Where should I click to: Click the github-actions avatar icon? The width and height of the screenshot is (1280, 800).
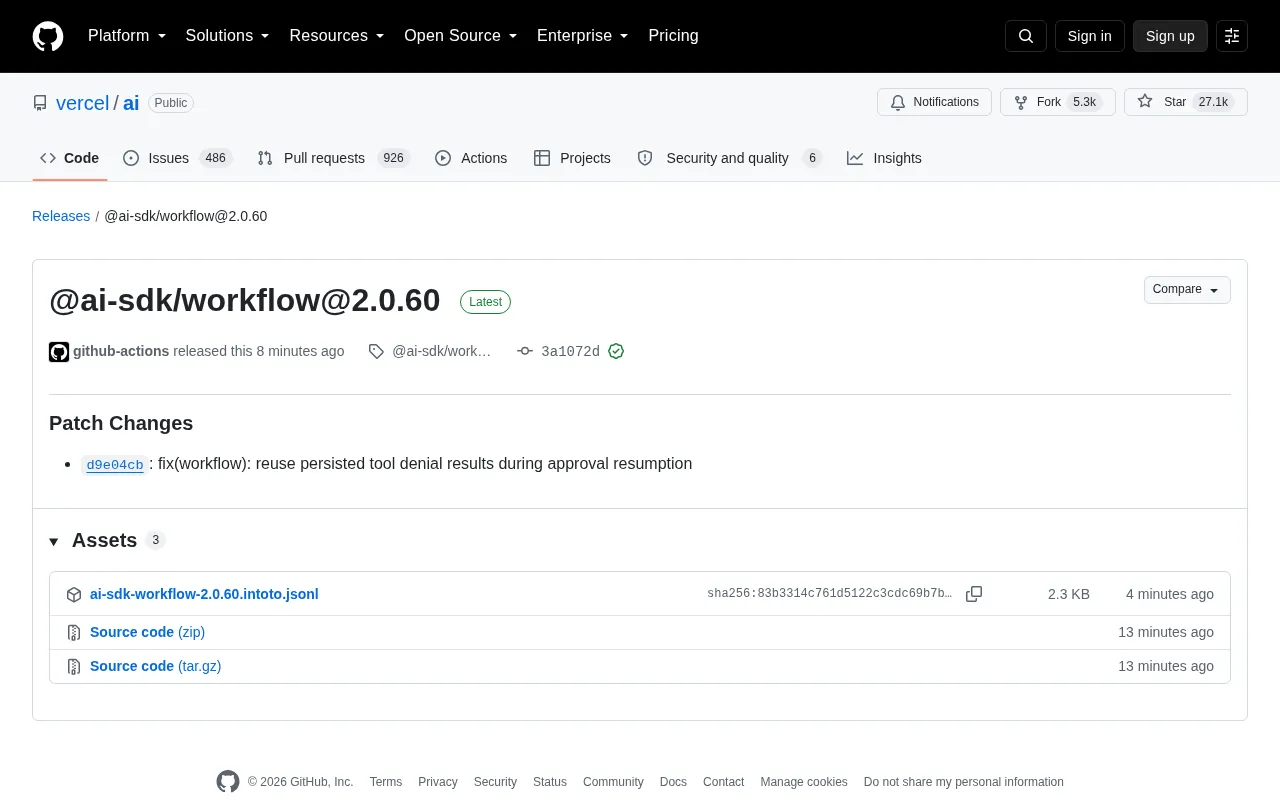[x=59, y=351]
